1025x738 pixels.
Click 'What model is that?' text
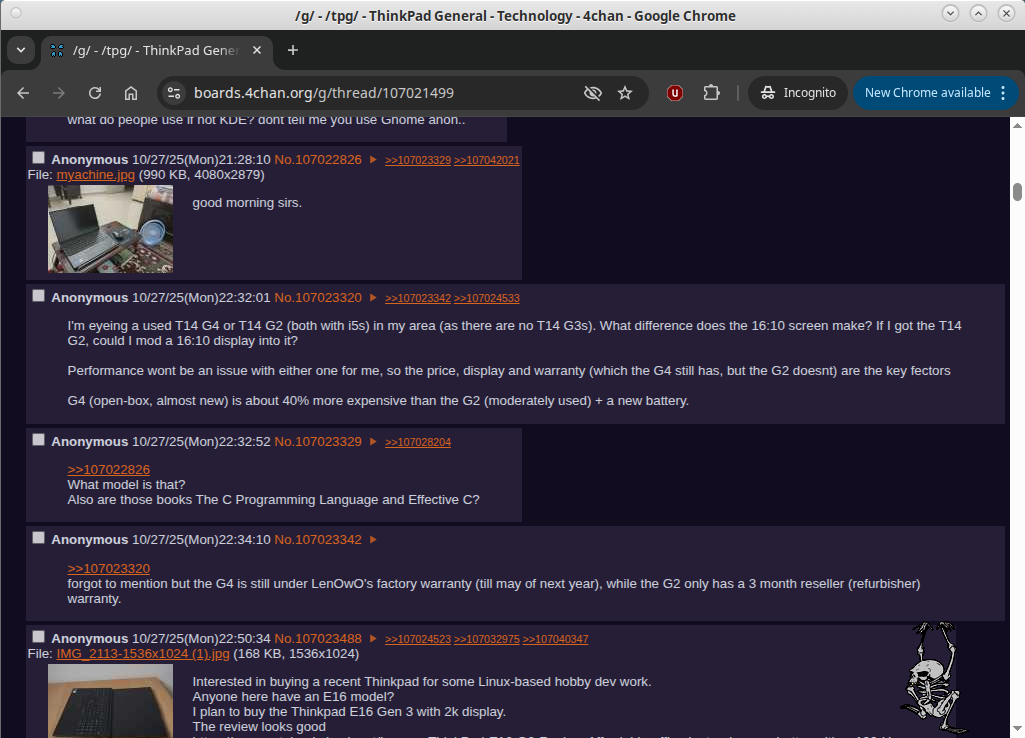point(126,484)
